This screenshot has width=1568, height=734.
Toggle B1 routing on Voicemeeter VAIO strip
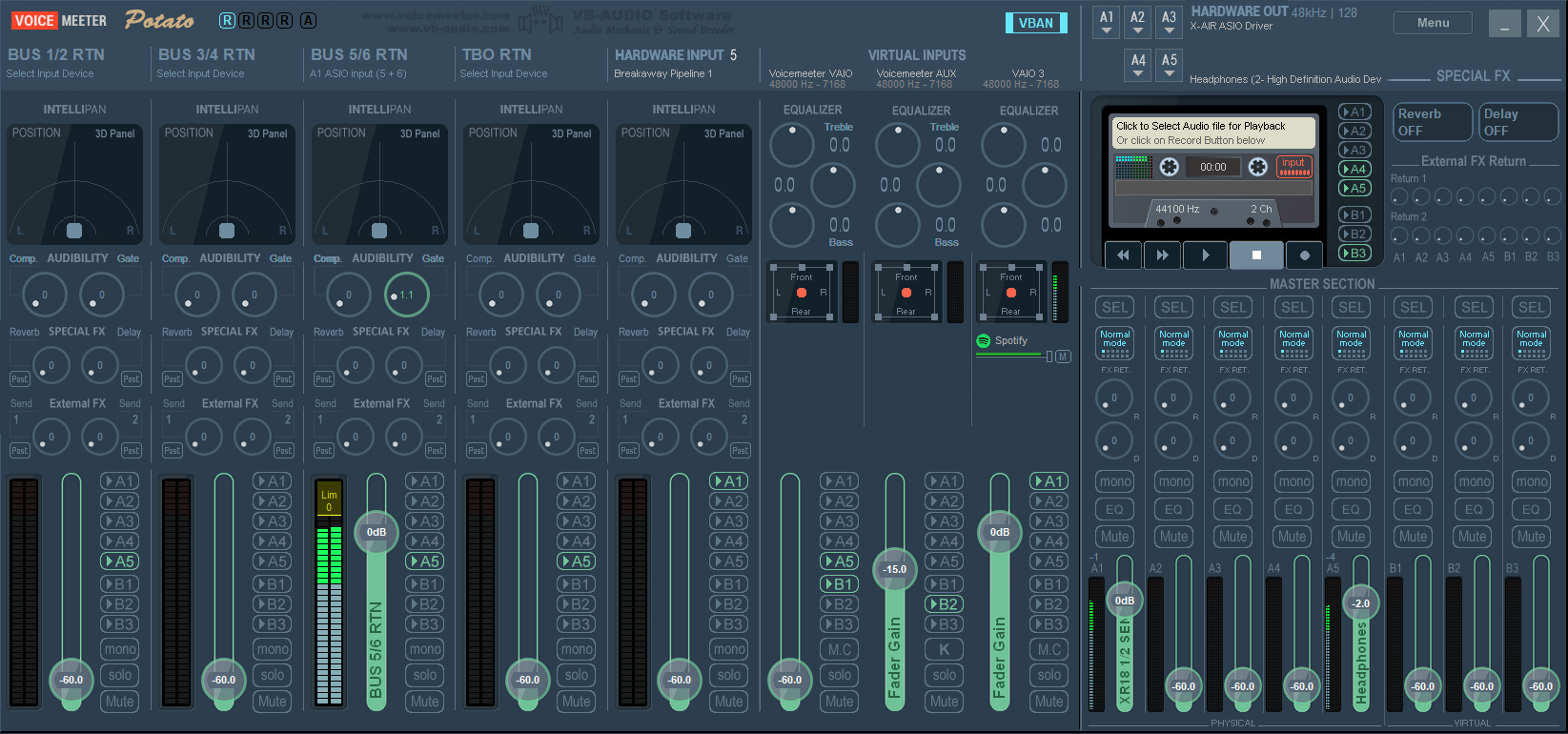pyautogui.click(x=840, y=584)
